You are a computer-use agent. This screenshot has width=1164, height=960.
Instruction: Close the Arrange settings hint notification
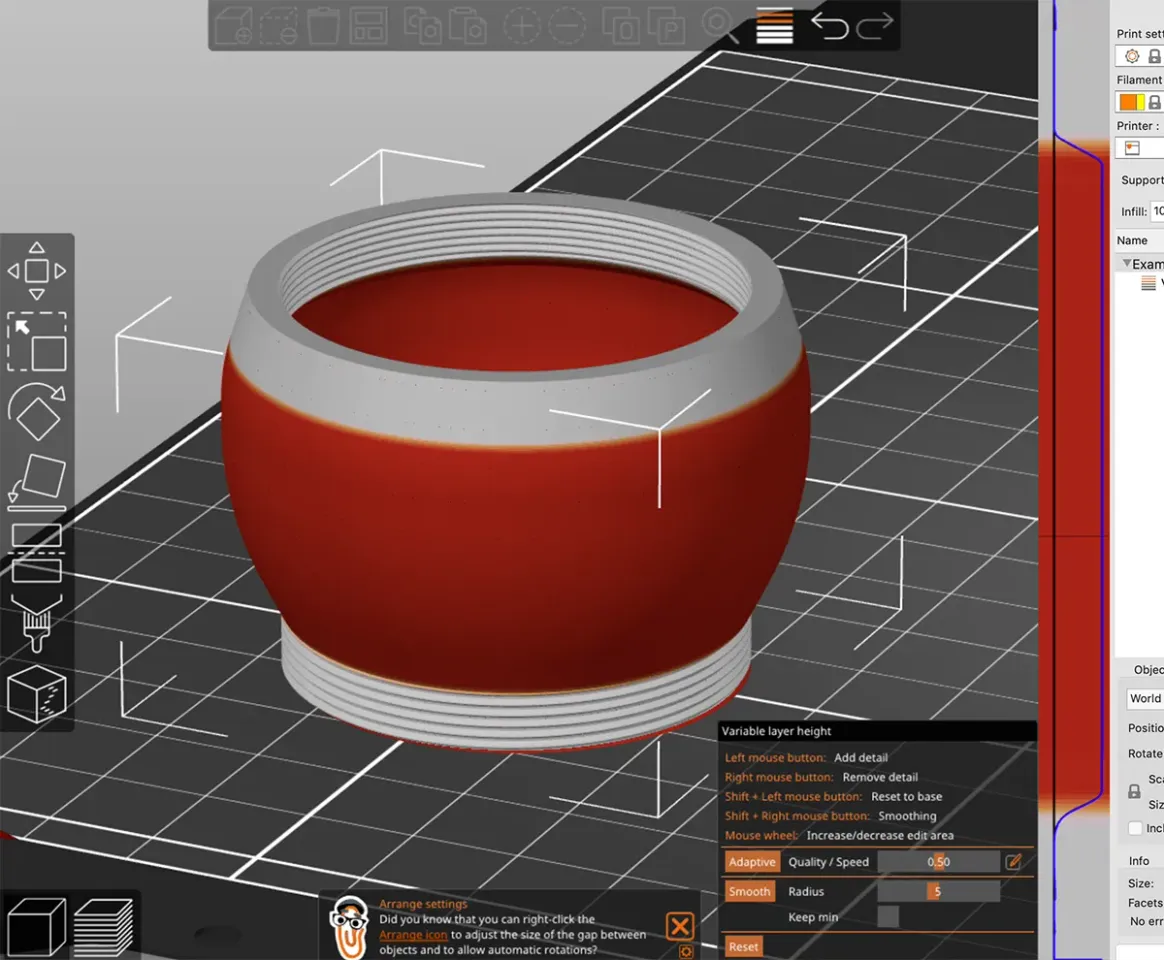pyautogui.click(x=680, y=926)
